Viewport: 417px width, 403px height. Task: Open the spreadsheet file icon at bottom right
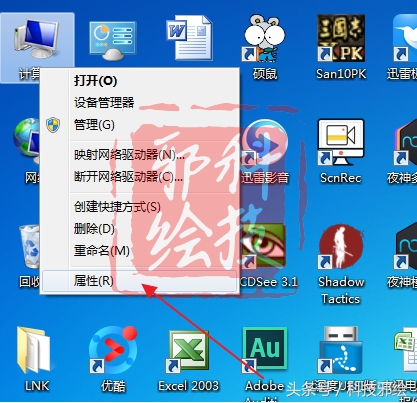click(405, 351)
